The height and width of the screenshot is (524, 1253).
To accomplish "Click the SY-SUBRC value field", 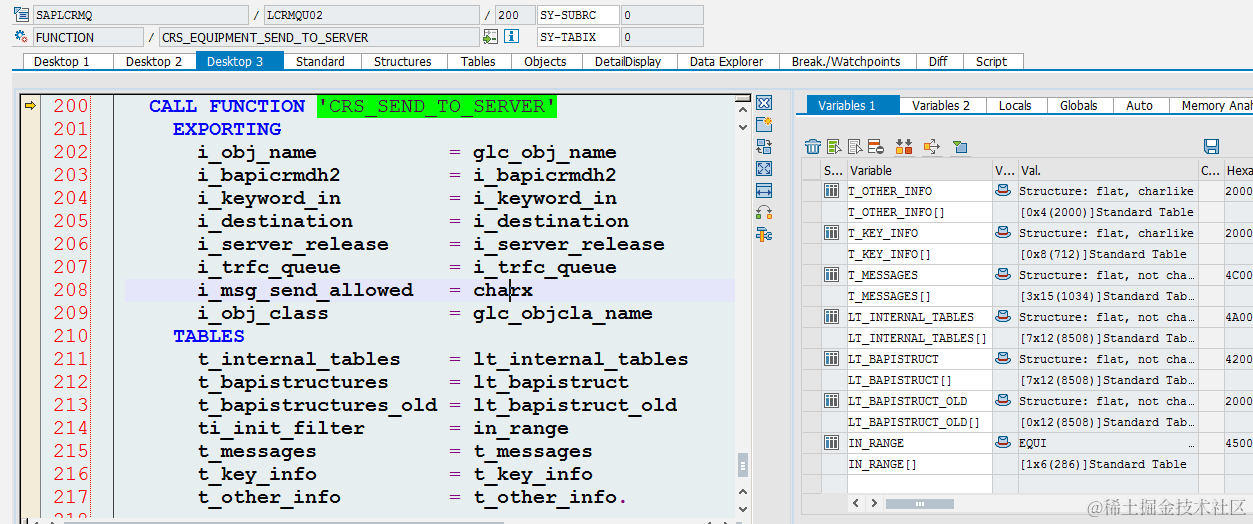I will pyautogui.click(x=660, y=15).
